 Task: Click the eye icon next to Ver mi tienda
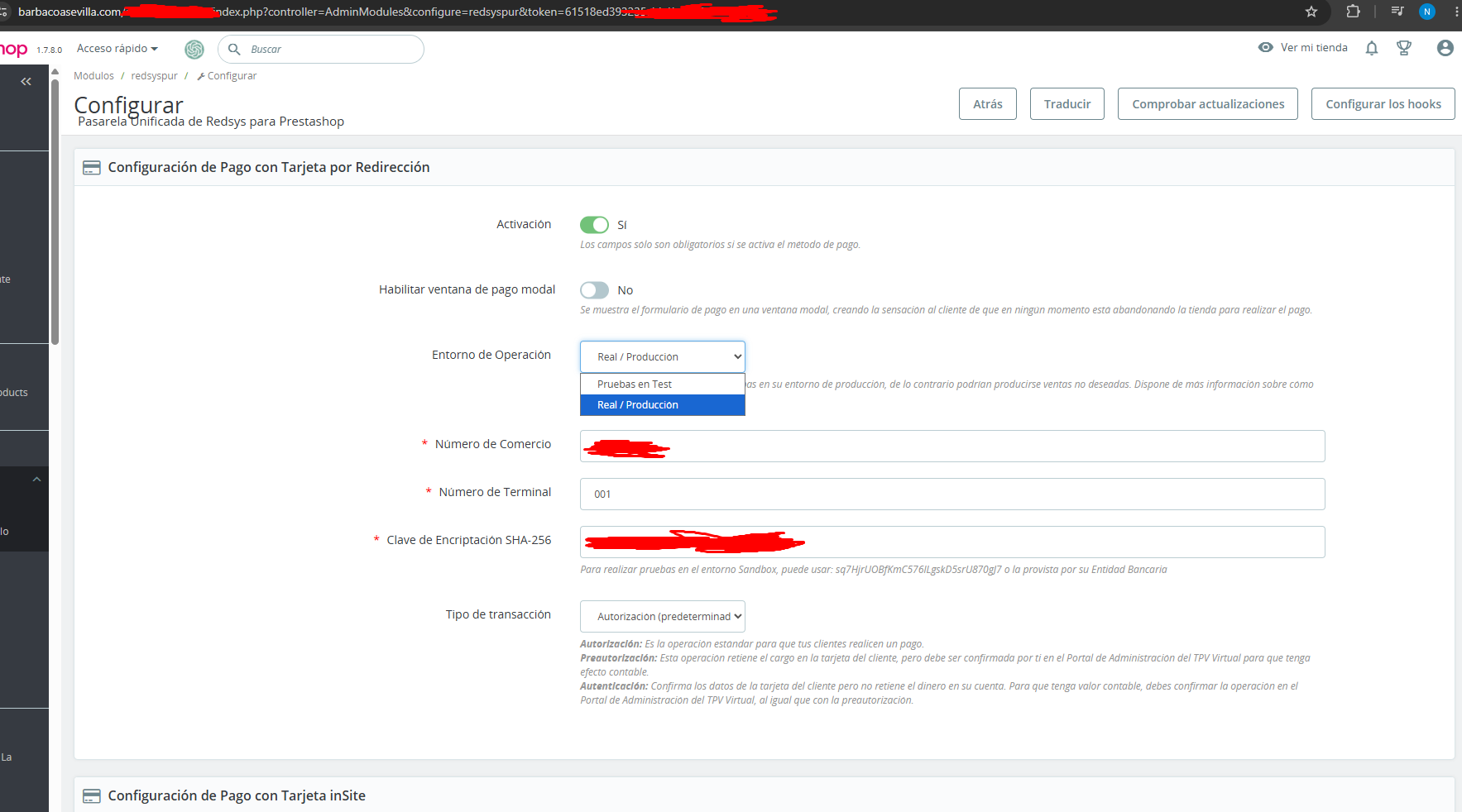coord(1265,48)
